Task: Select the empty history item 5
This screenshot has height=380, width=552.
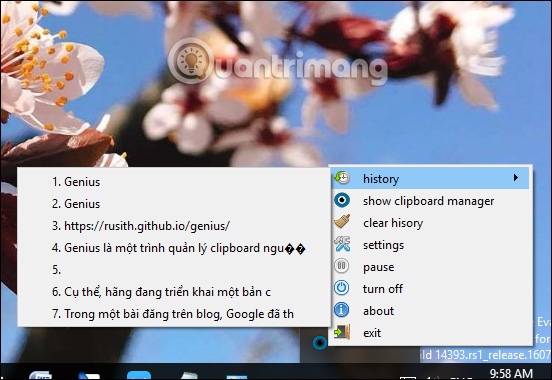Action: 174,270
